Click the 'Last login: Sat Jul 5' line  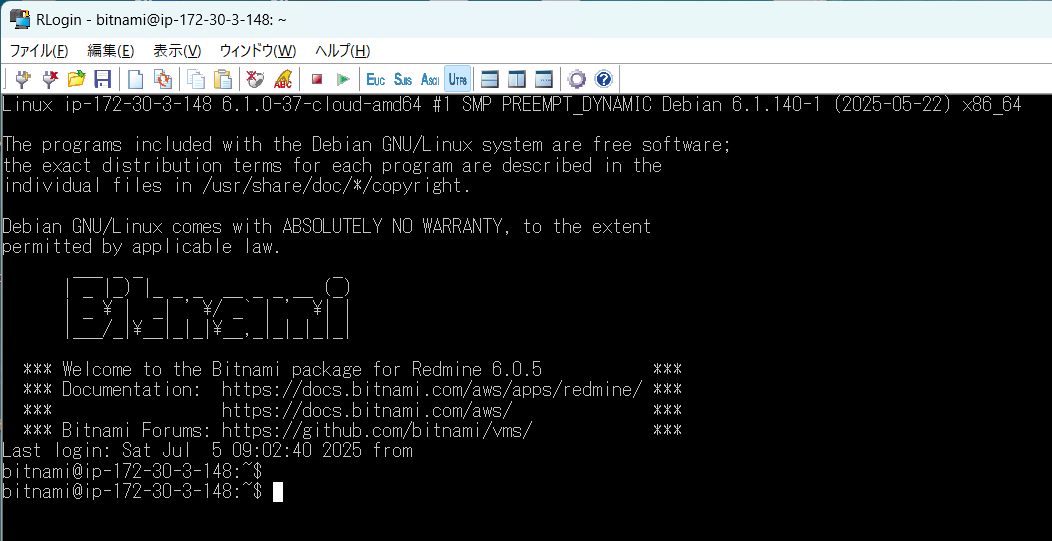(207, 450)
